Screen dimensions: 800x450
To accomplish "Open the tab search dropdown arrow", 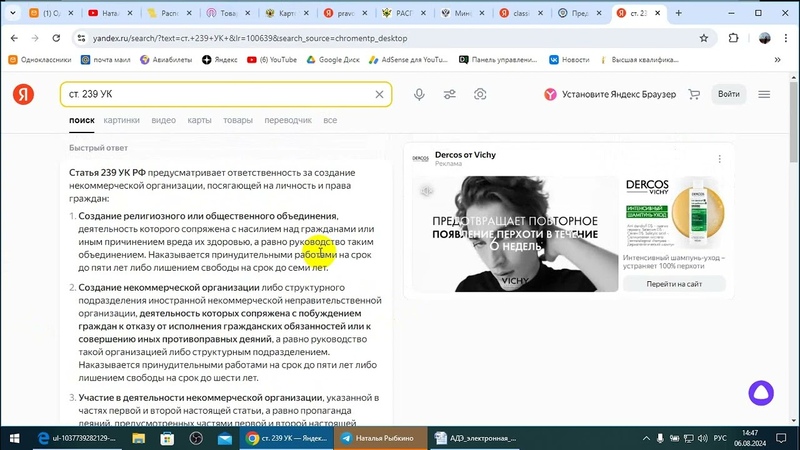I will tap(13, 13).
